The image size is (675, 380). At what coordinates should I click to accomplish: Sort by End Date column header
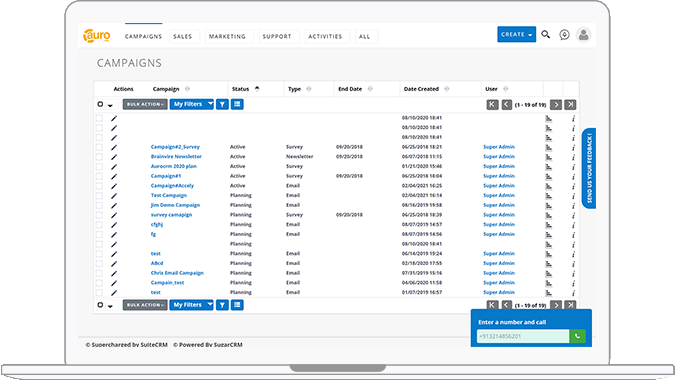[350, 89]
